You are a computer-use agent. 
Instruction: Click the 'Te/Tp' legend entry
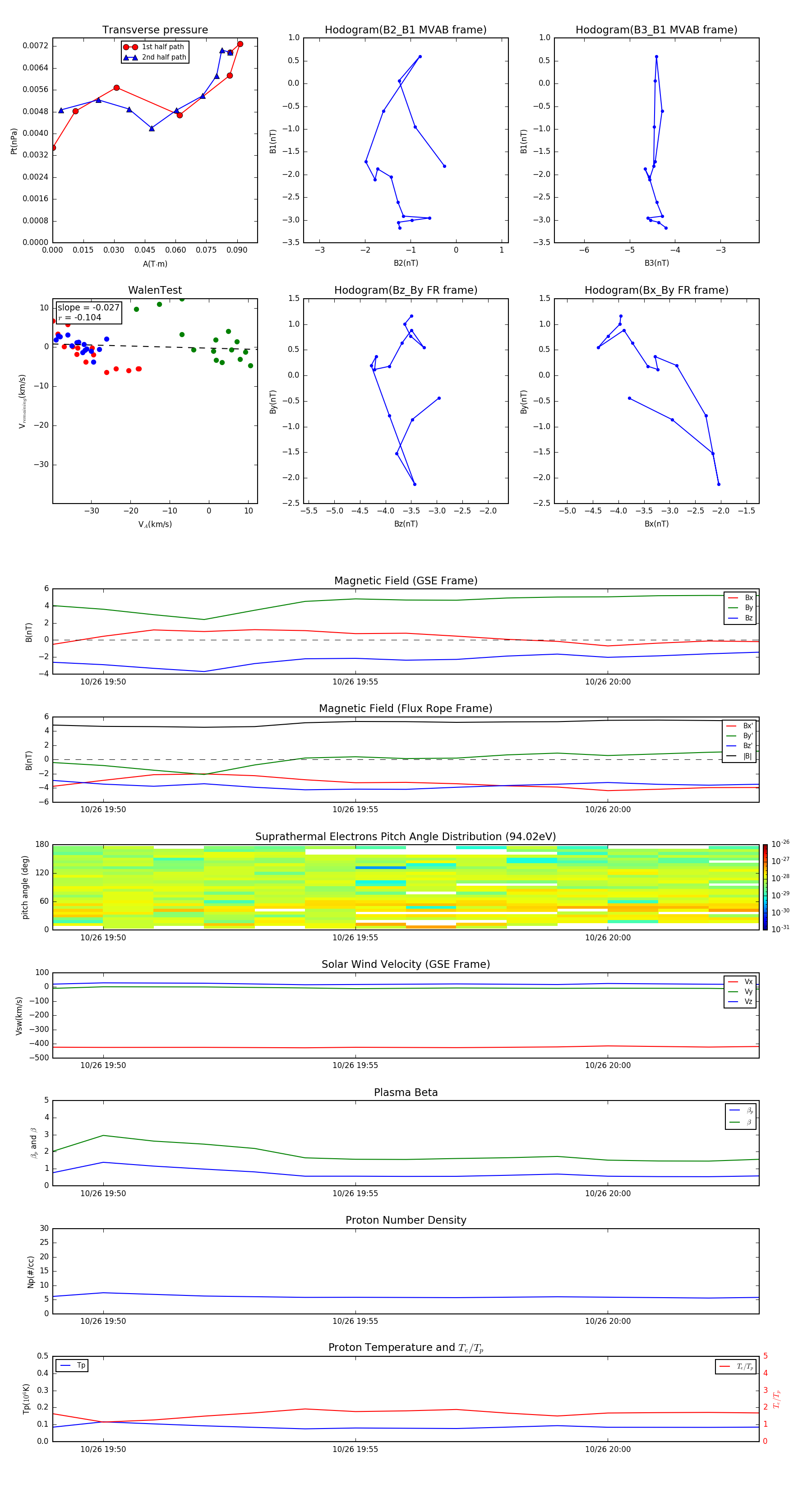(x=736, y=1366)
